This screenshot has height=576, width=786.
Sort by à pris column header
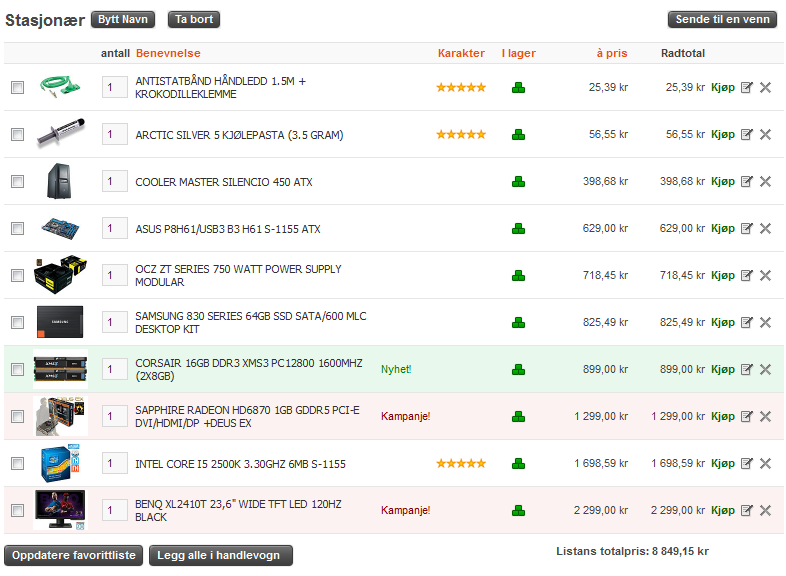612,53
